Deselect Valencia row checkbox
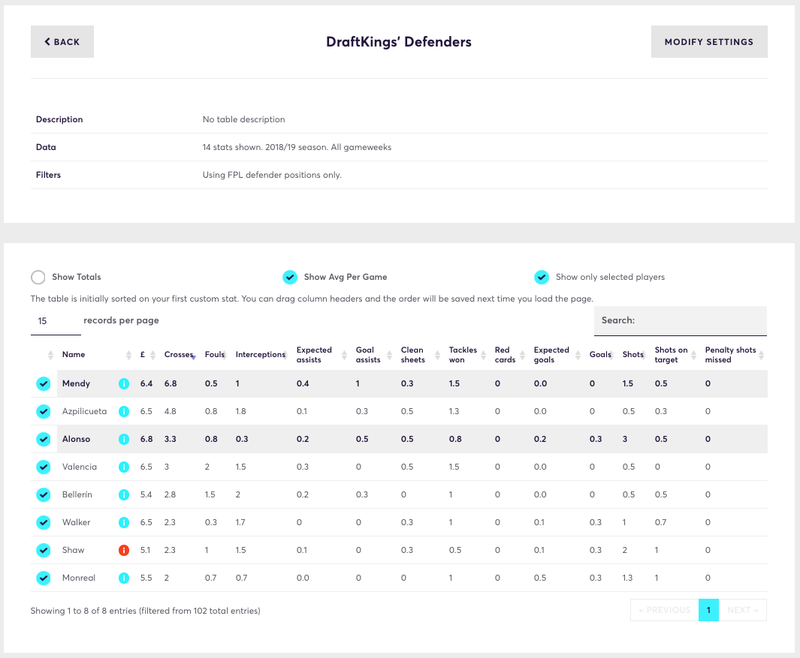The image size is (800, 658). coord(43,467)
